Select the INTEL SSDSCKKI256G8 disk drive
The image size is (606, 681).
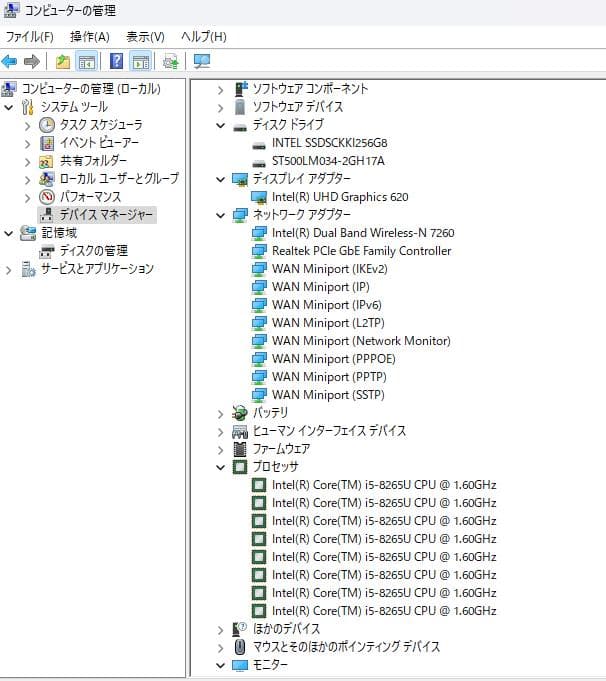(x=328, y=143)
